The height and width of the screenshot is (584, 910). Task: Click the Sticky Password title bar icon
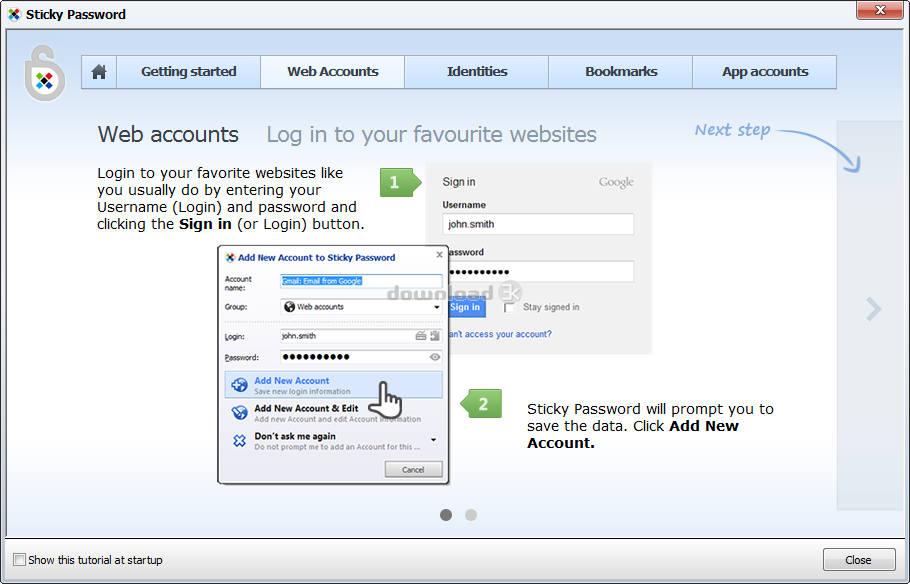pos(14,15)
